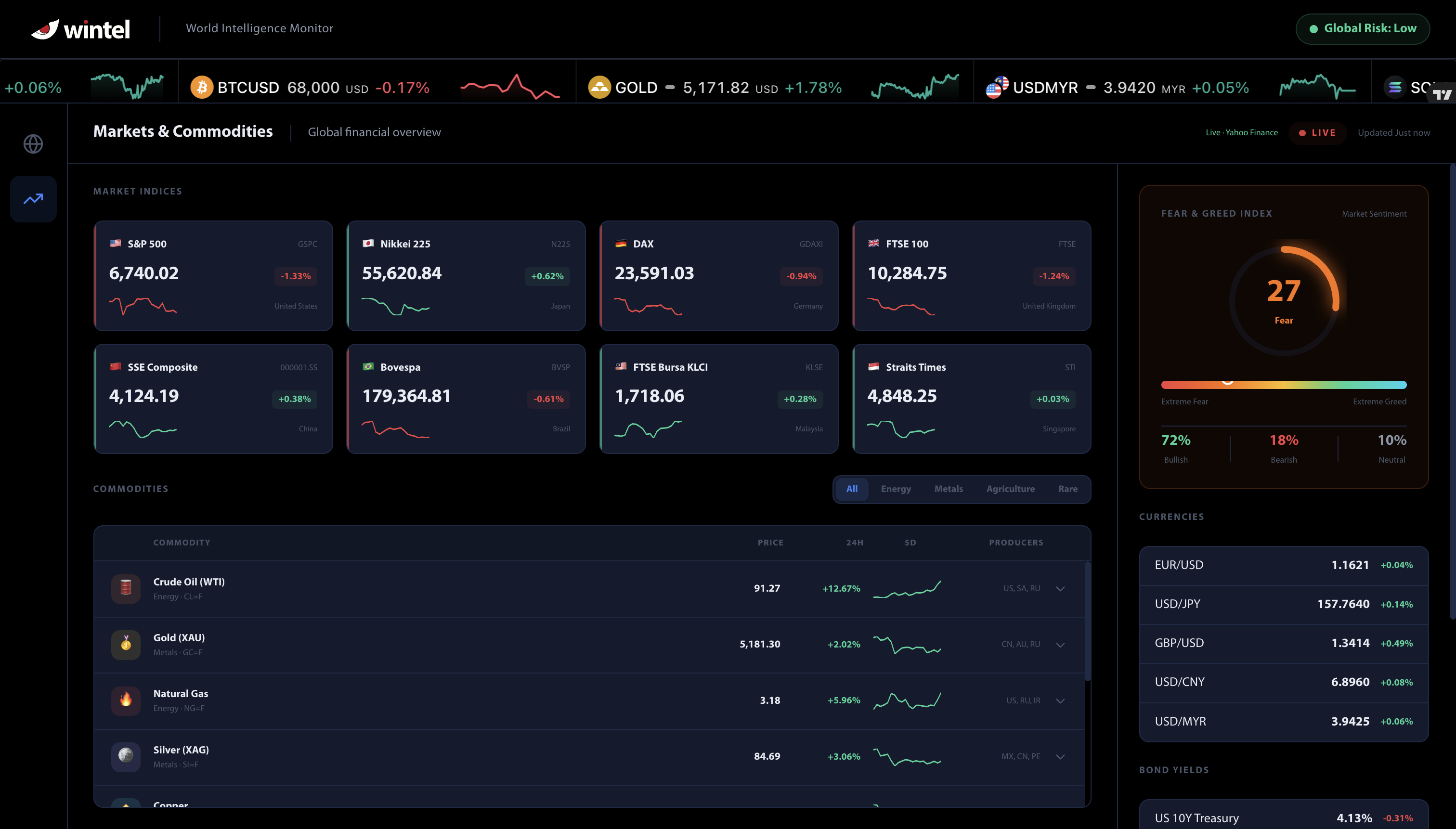The width and height of the screenshot is (1456, 829).
Task: Click the Bitcoin icon in the BTCUSD ticker
Action: 202,87
